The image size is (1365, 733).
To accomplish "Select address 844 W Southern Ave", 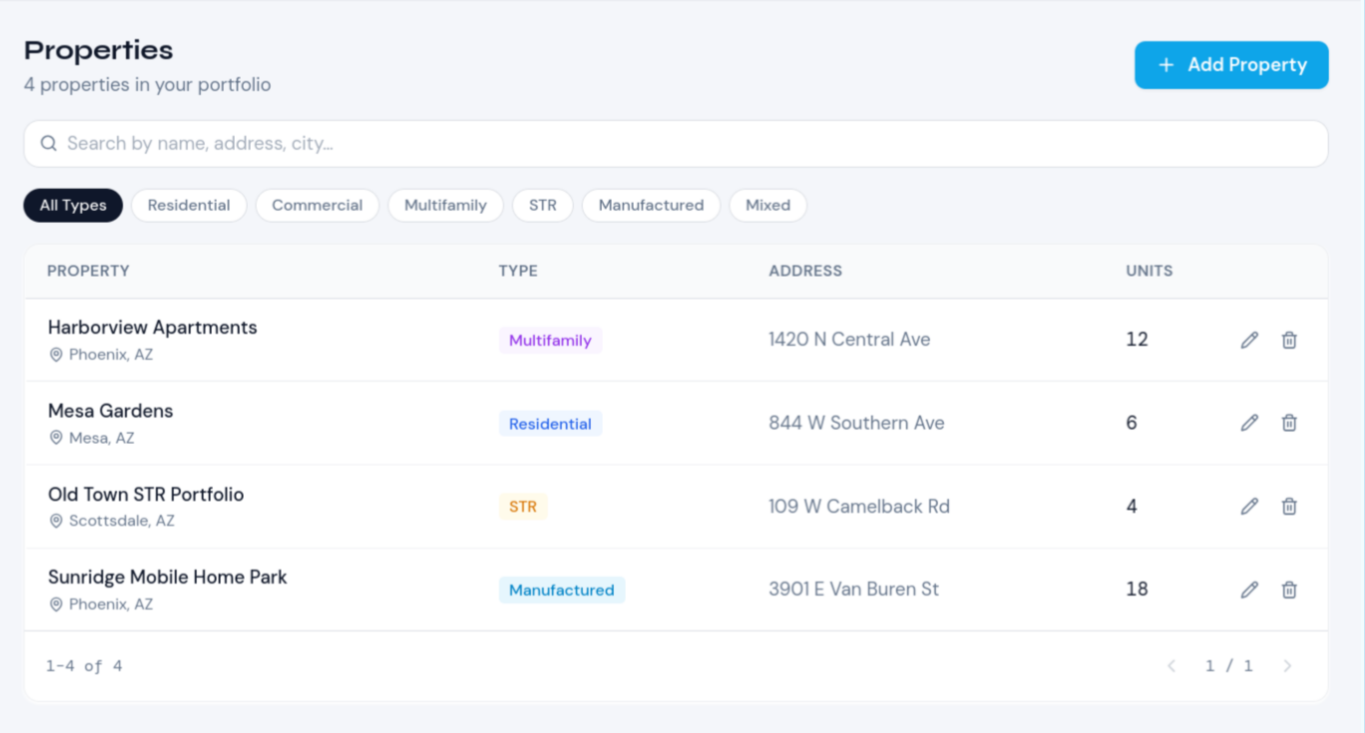I will pos(856,423).
